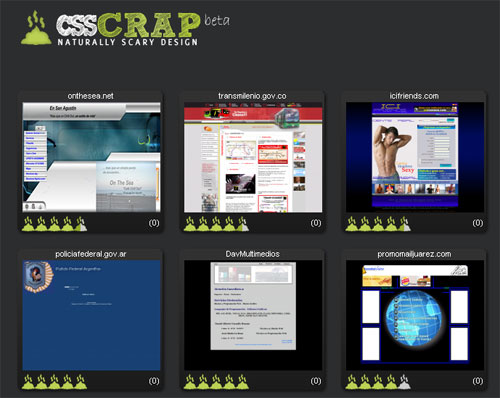Viewport: 500px width, 398px height.
Task: Open the policiafederal.gov.ar site title
Action: [x=91, y=254]
